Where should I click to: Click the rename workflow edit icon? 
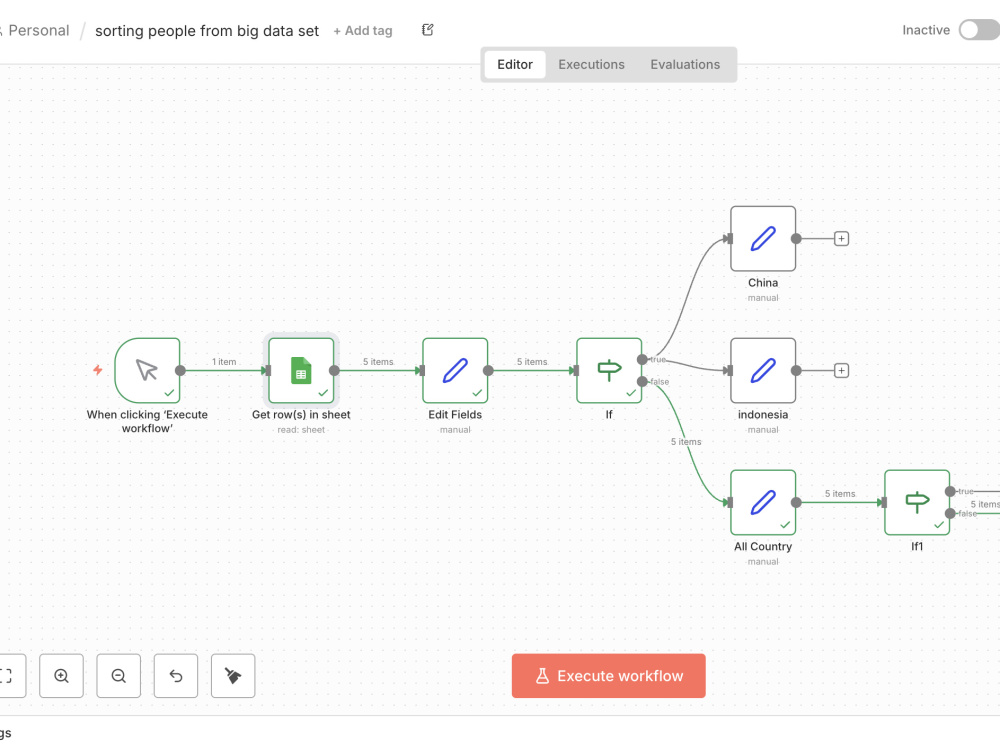pos(428,30)
